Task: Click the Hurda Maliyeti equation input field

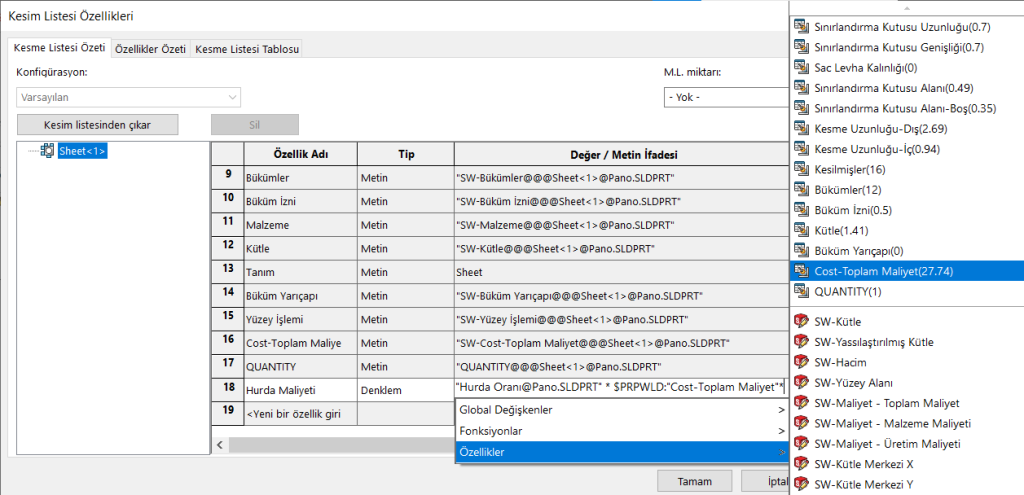Action: 618,387
